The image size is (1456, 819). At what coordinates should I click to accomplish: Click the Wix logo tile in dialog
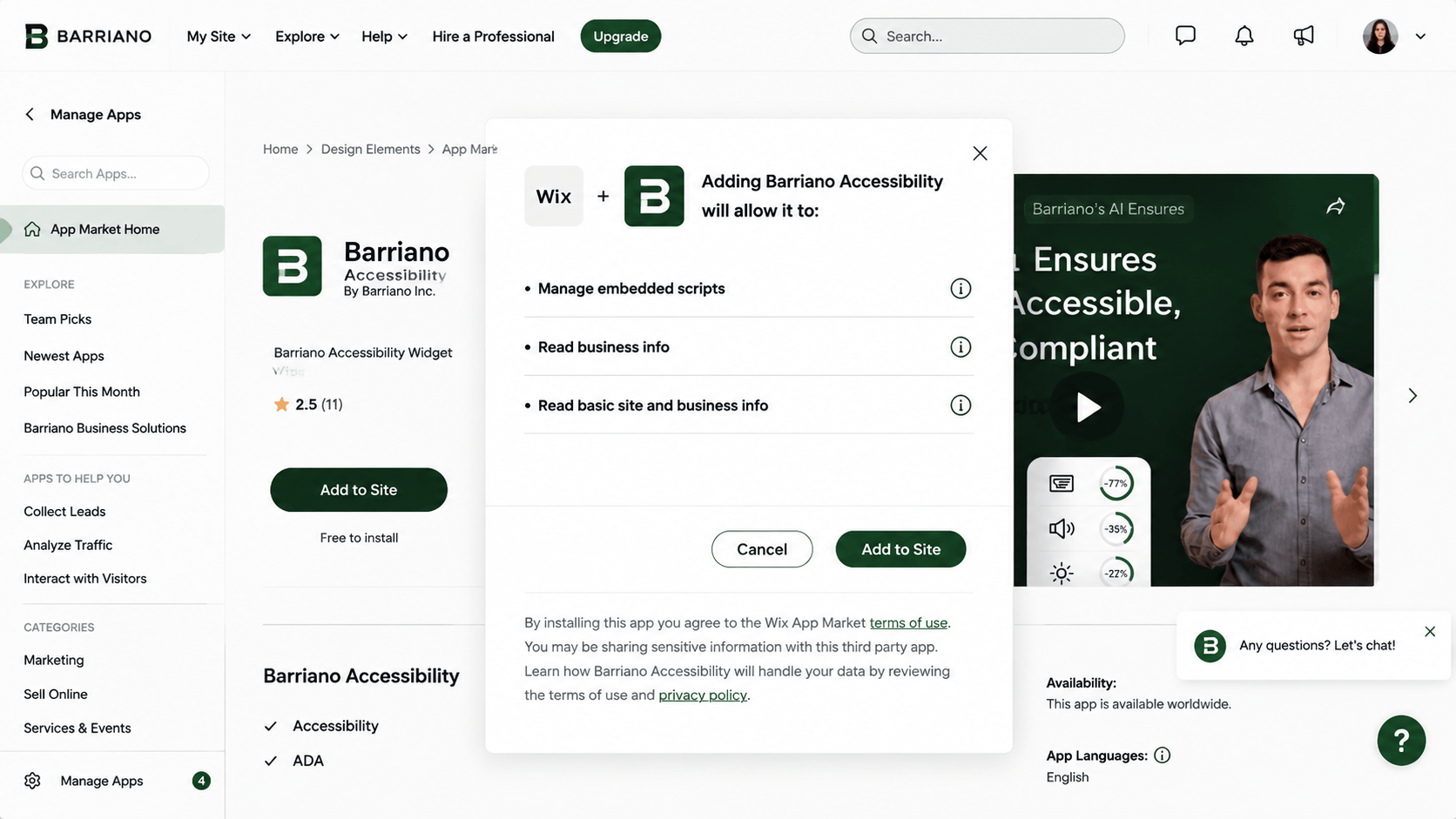point(554,196)
